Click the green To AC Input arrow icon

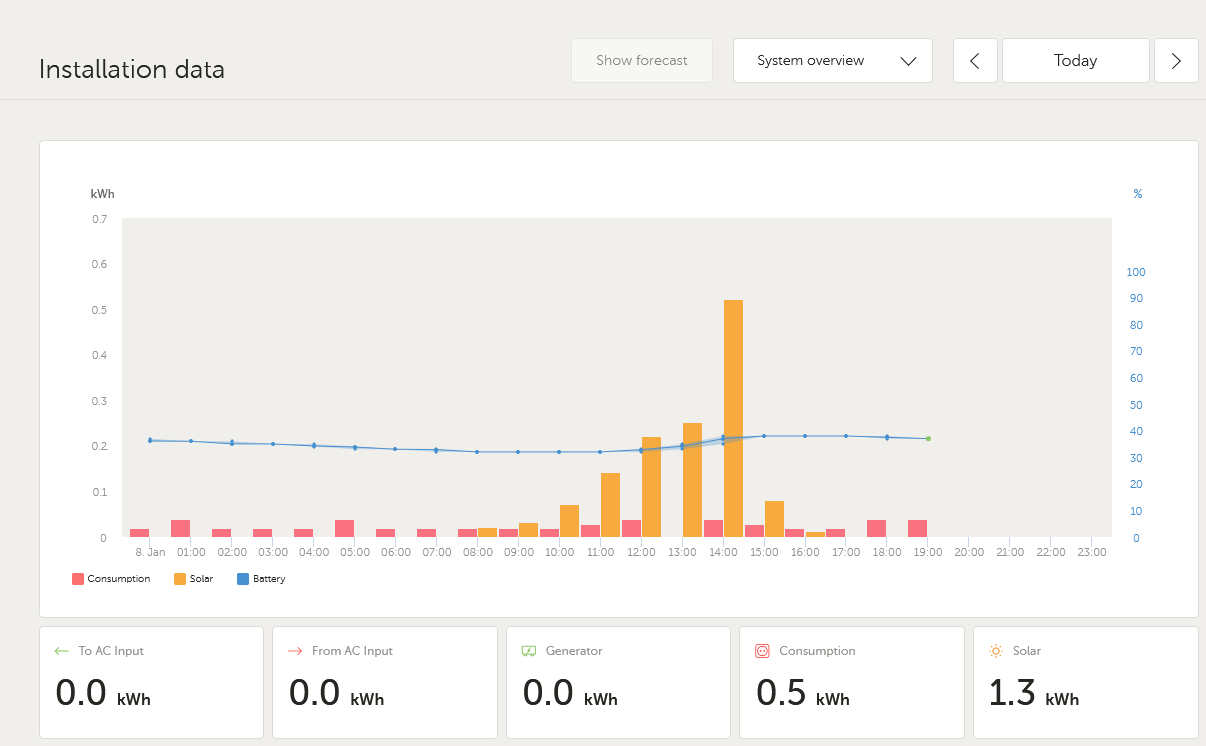click(61, 651)
